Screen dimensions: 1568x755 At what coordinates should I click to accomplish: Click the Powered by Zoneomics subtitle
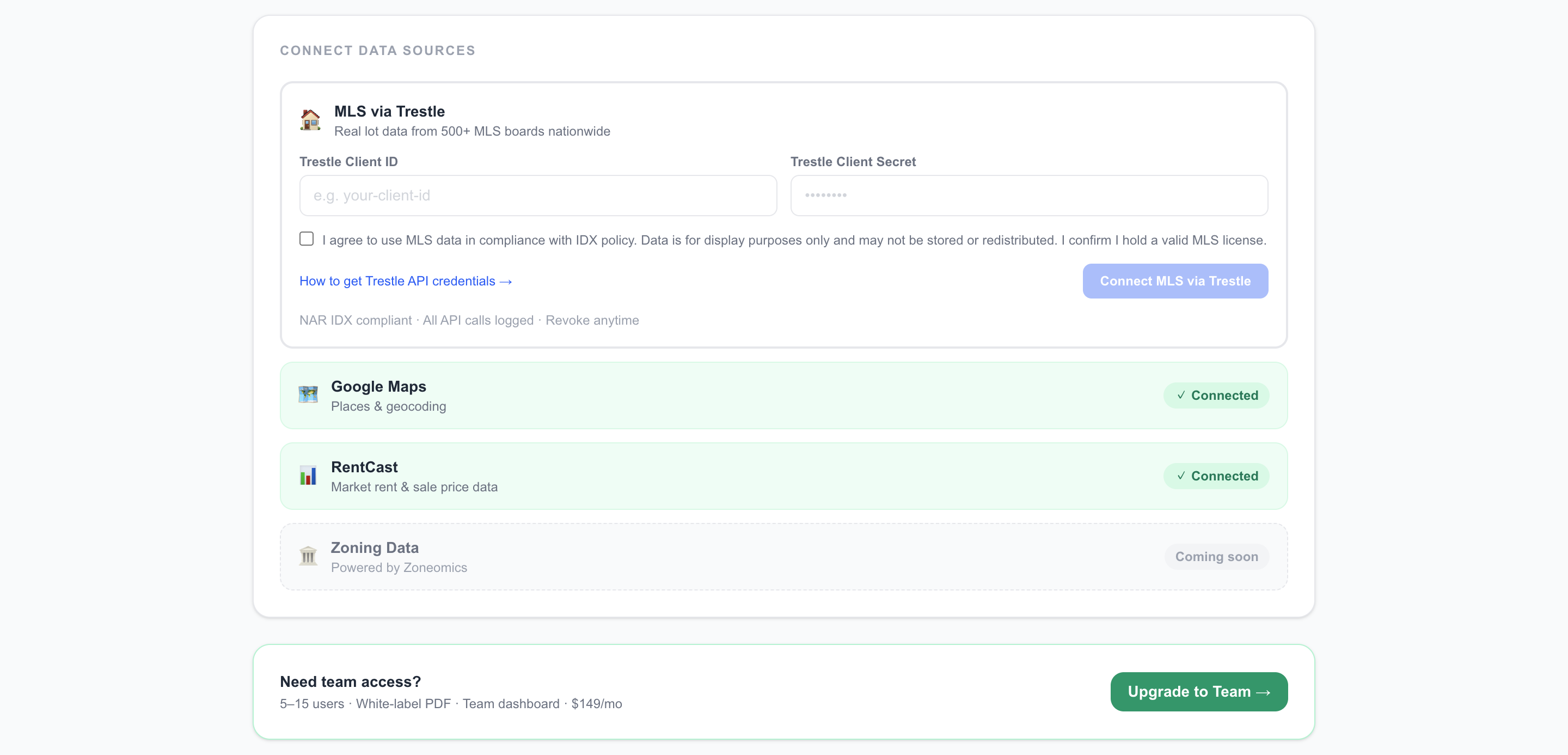399,568
